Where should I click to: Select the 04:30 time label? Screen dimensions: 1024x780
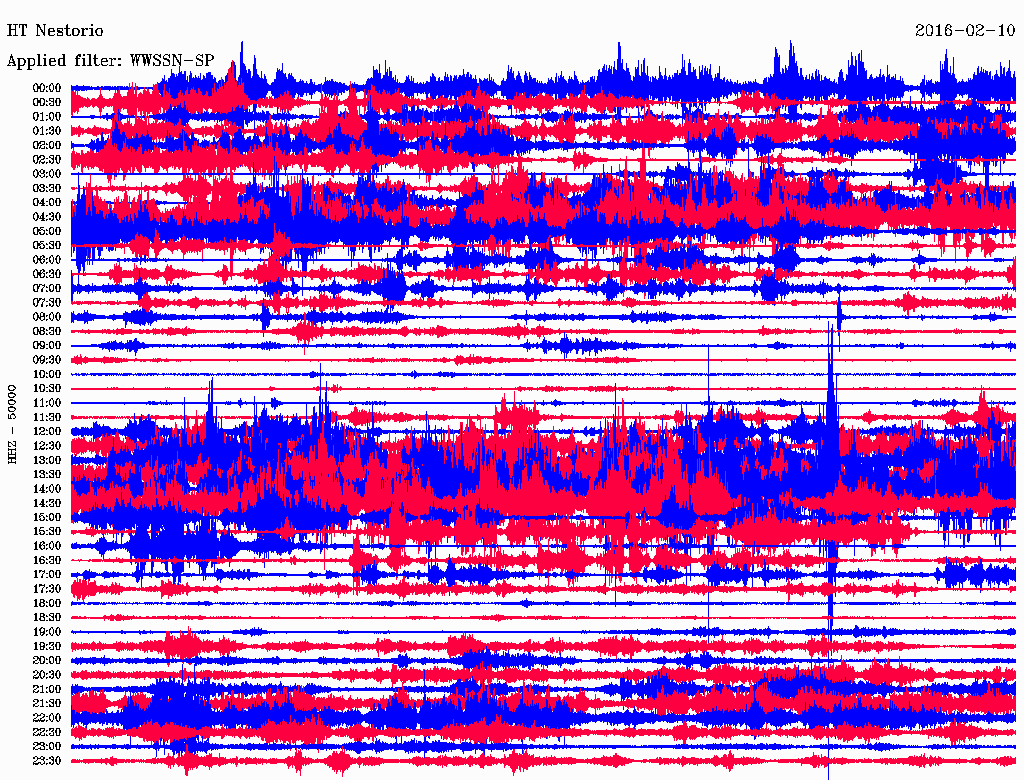tap(47, 217)
